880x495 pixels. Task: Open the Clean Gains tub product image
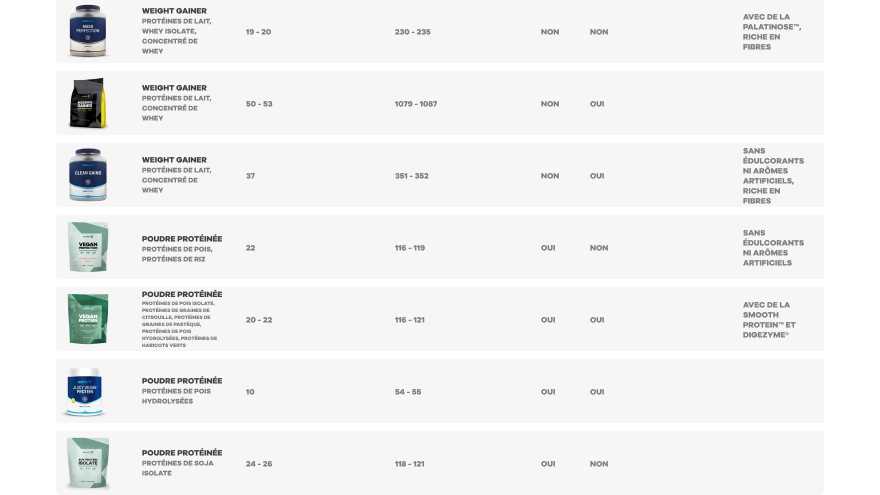point(88,175)
